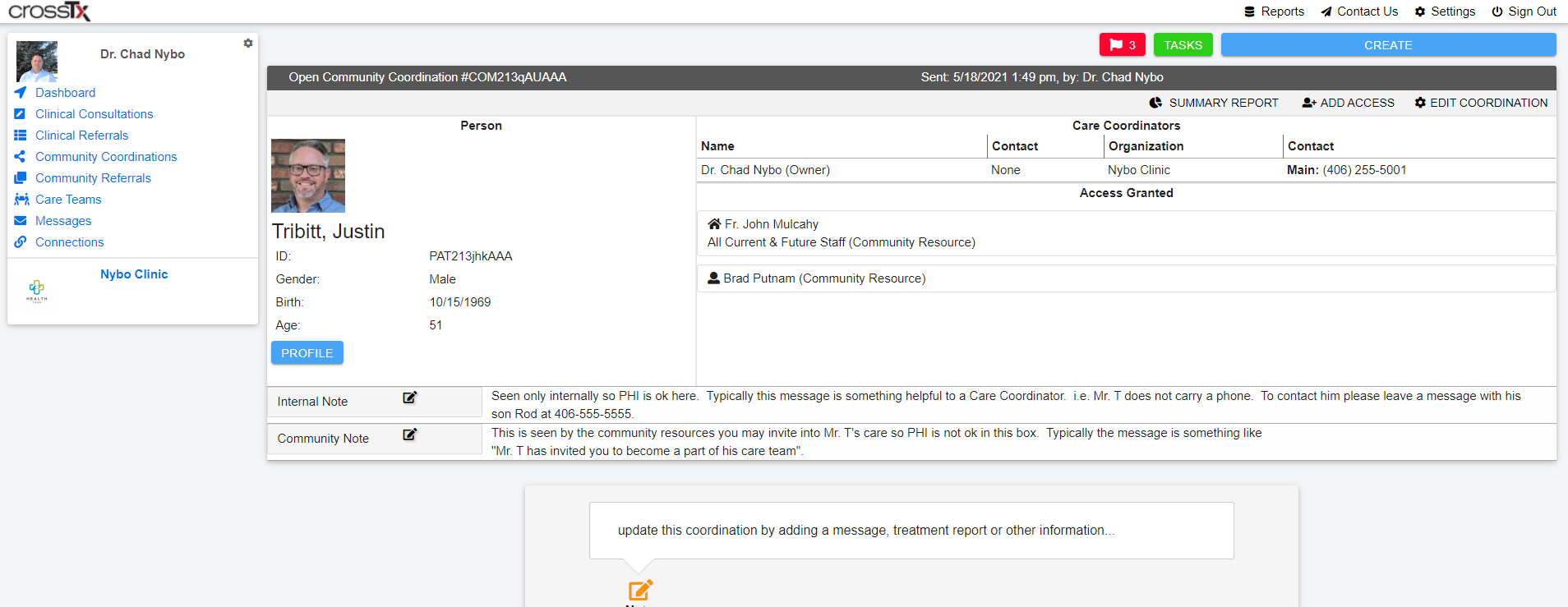Click Justin Tribitt's patient photo
This screenshot has width=1568, height=607.
(308, 176)
